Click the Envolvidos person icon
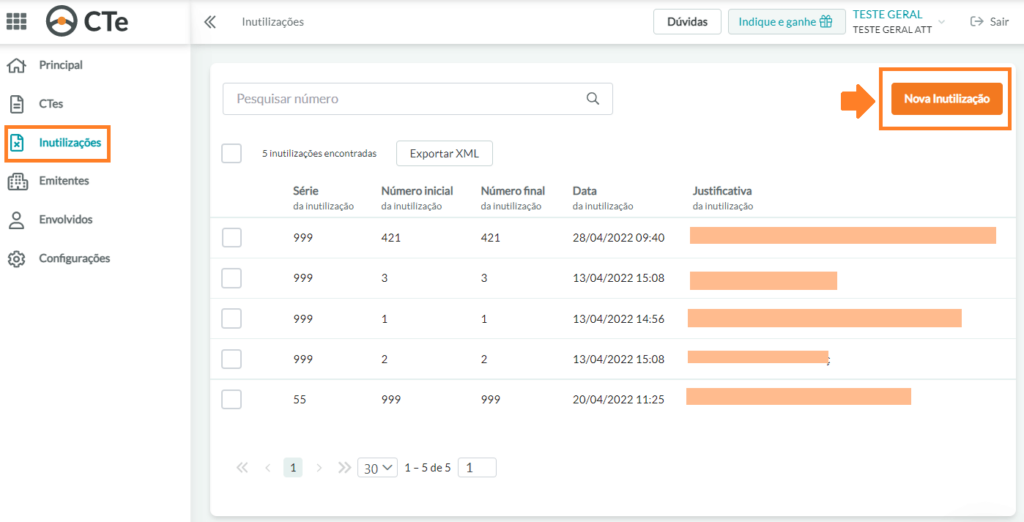This screenshot has width=1024, height=522. [16, 220]
